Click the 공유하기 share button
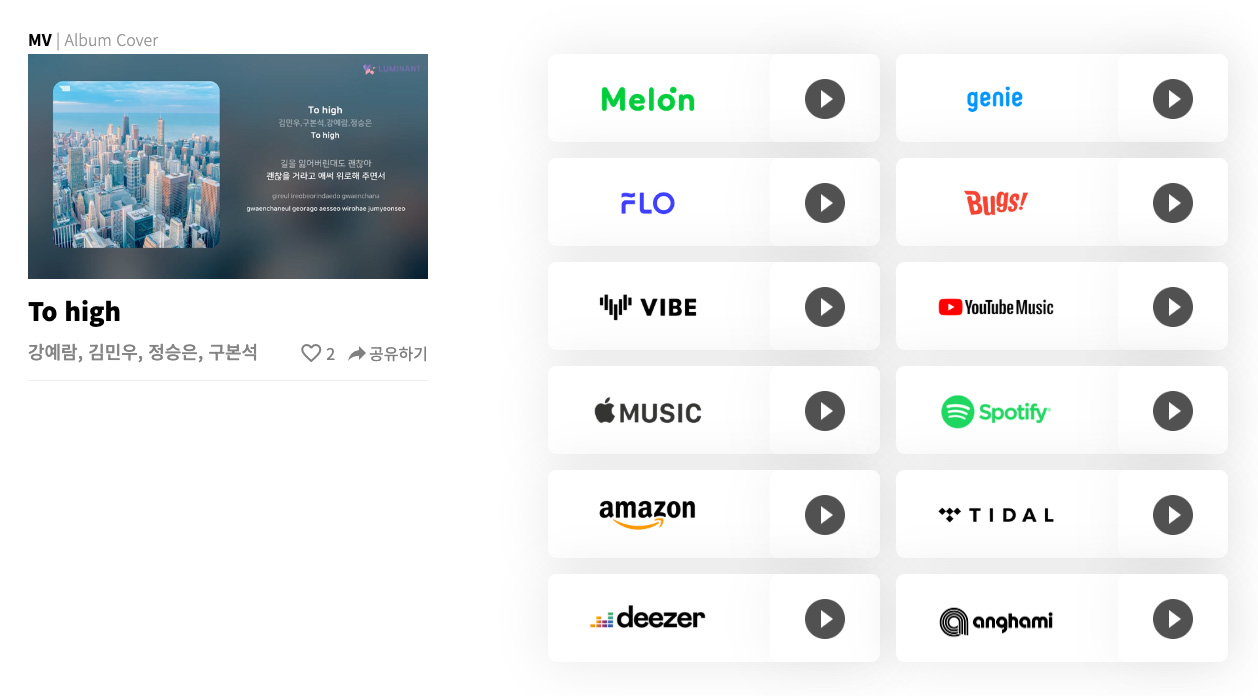 (387, 353)
